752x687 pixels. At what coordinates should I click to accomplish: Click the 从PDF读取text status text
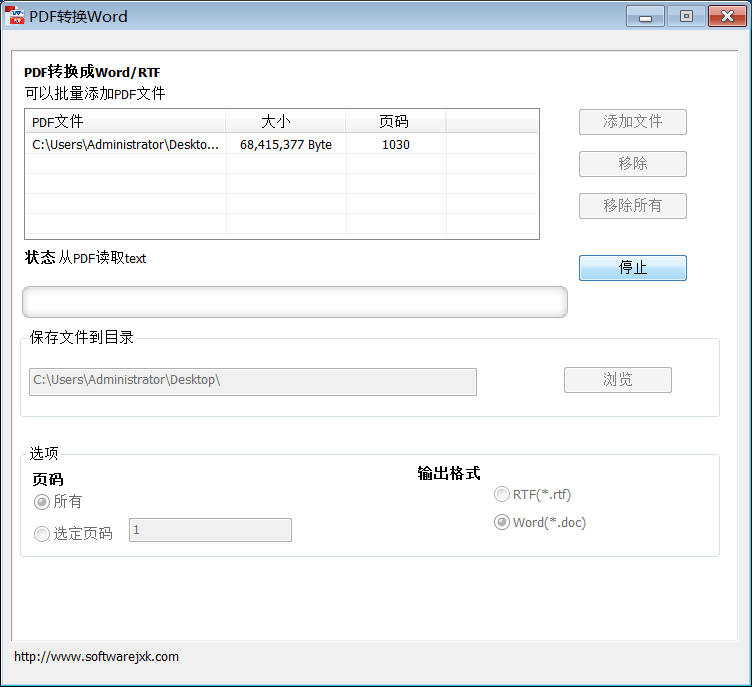coord(102,258)
